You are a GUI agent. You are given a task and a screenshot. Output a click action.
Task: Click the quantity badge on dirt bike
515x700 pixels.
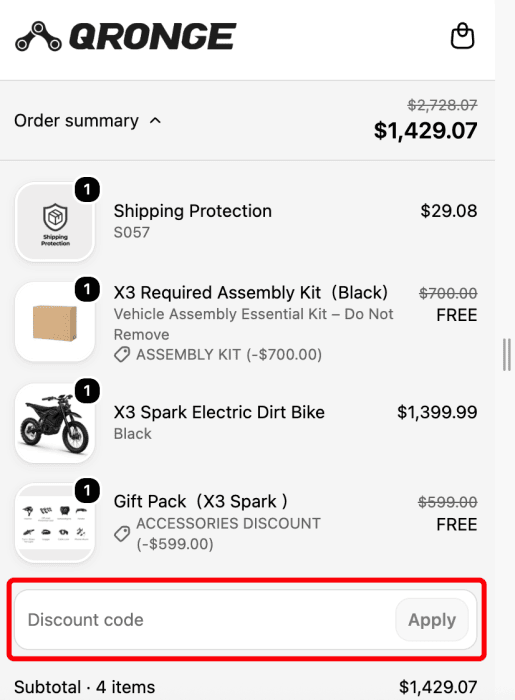(87, 391)
